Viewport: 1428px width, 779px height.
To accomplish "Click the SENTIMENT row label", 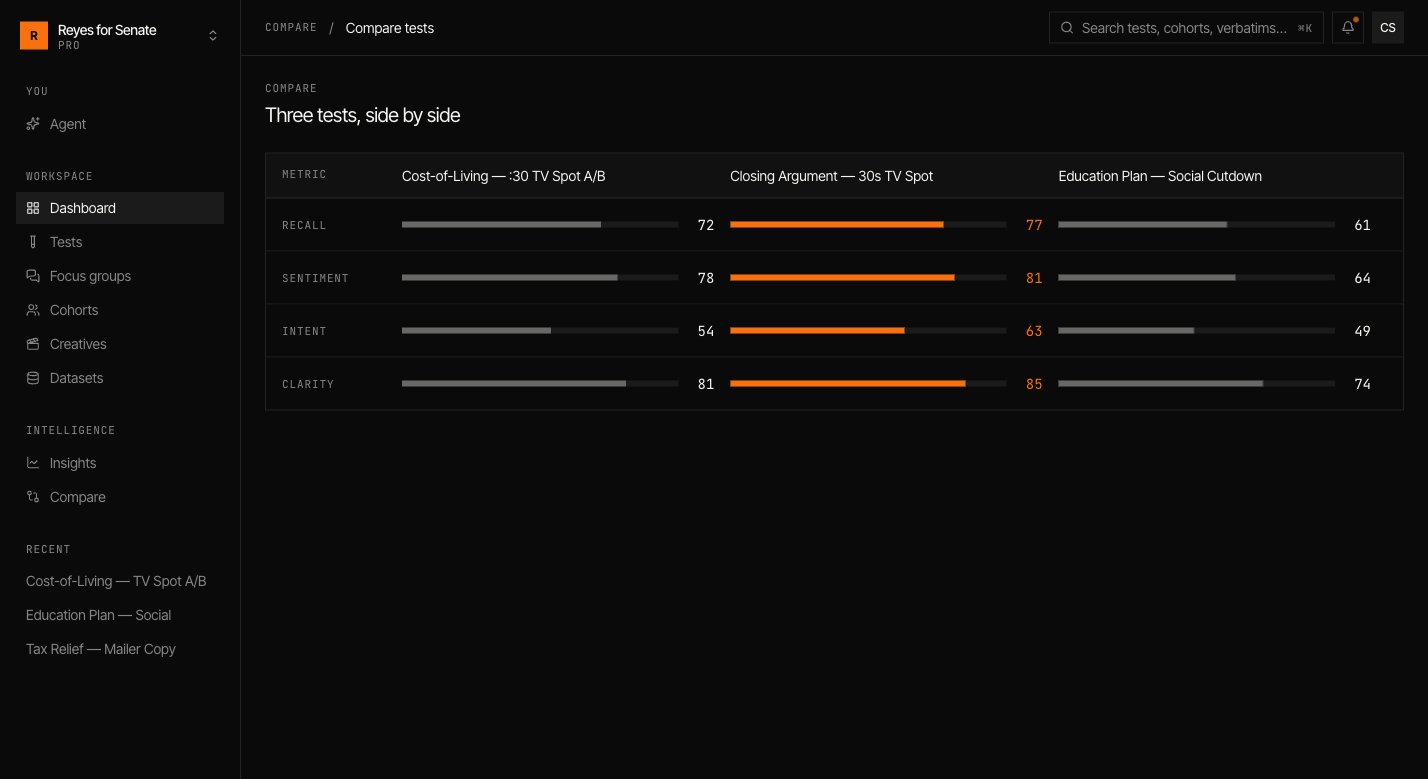I will point(315,279).
